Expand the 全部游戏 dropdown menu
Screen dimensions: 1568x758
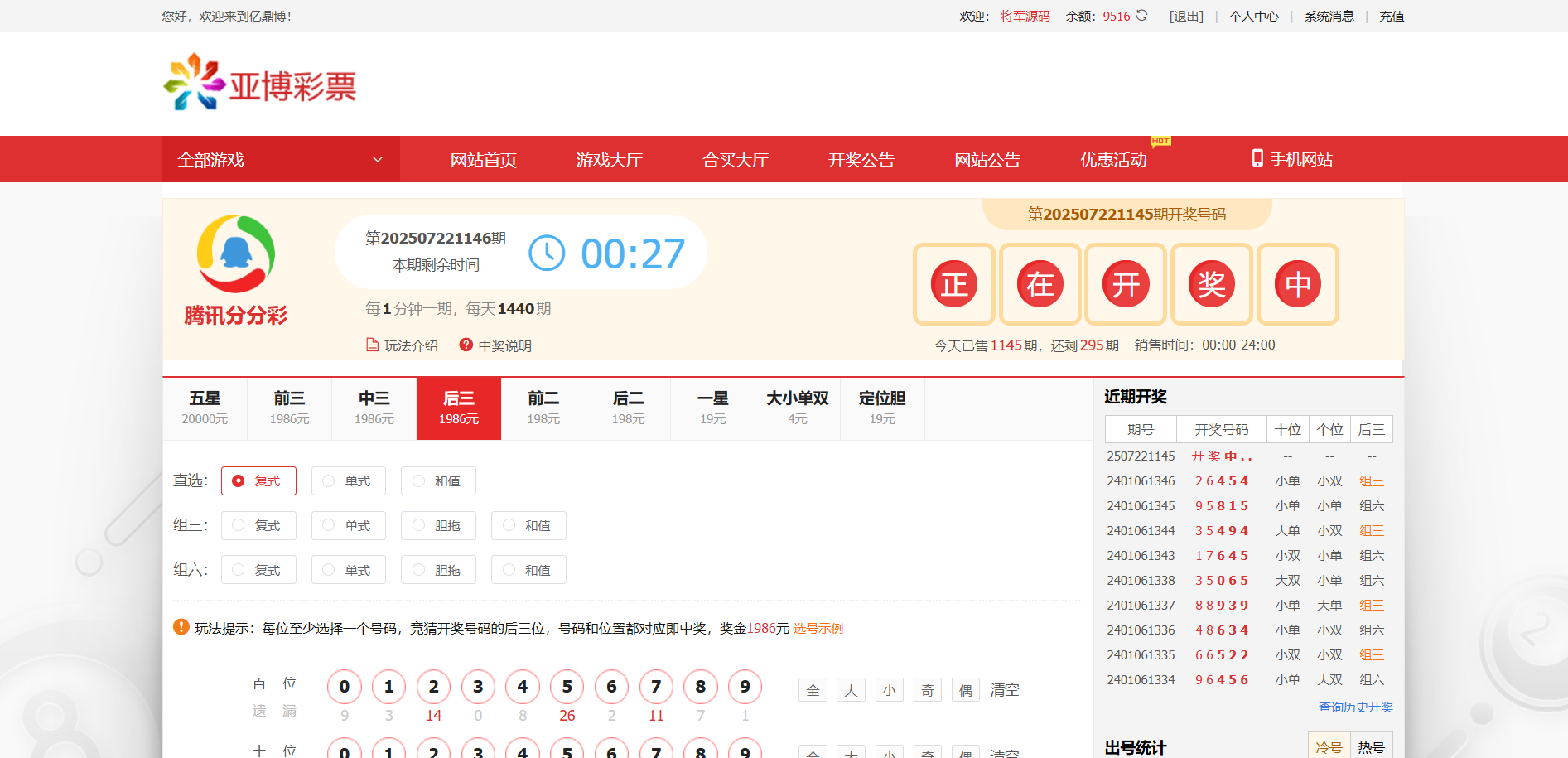point(281,159)
